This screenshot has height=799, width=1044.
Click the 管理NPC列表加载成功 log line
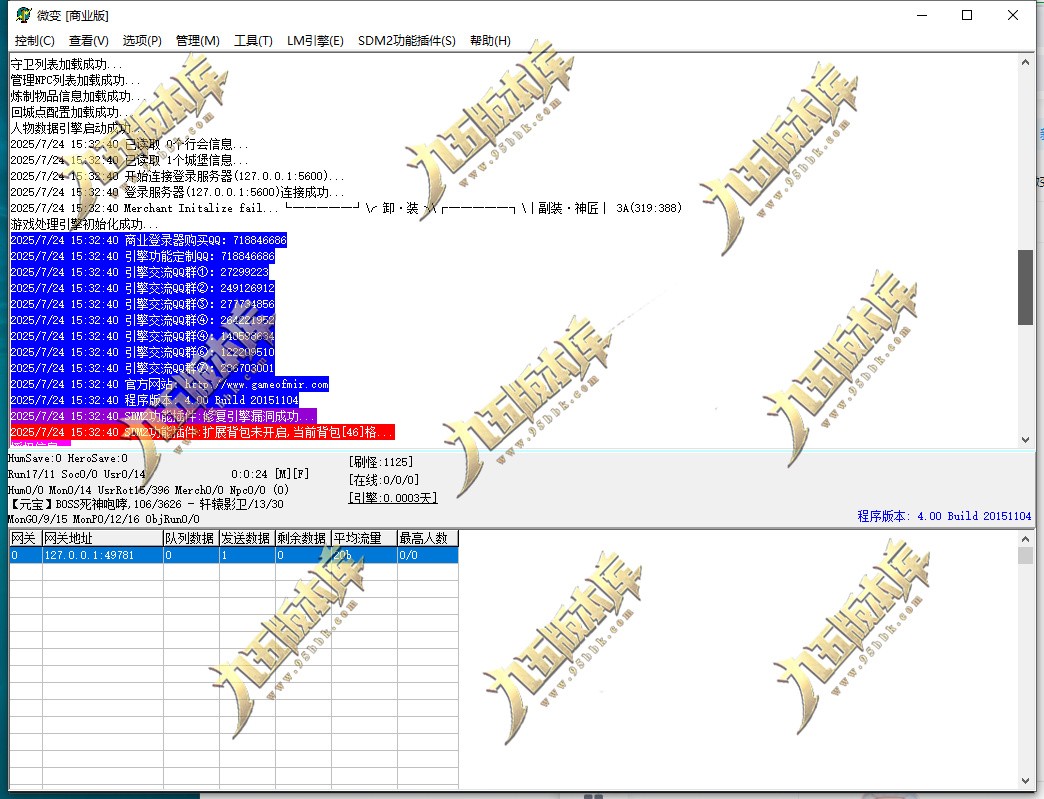pos(75,81)
